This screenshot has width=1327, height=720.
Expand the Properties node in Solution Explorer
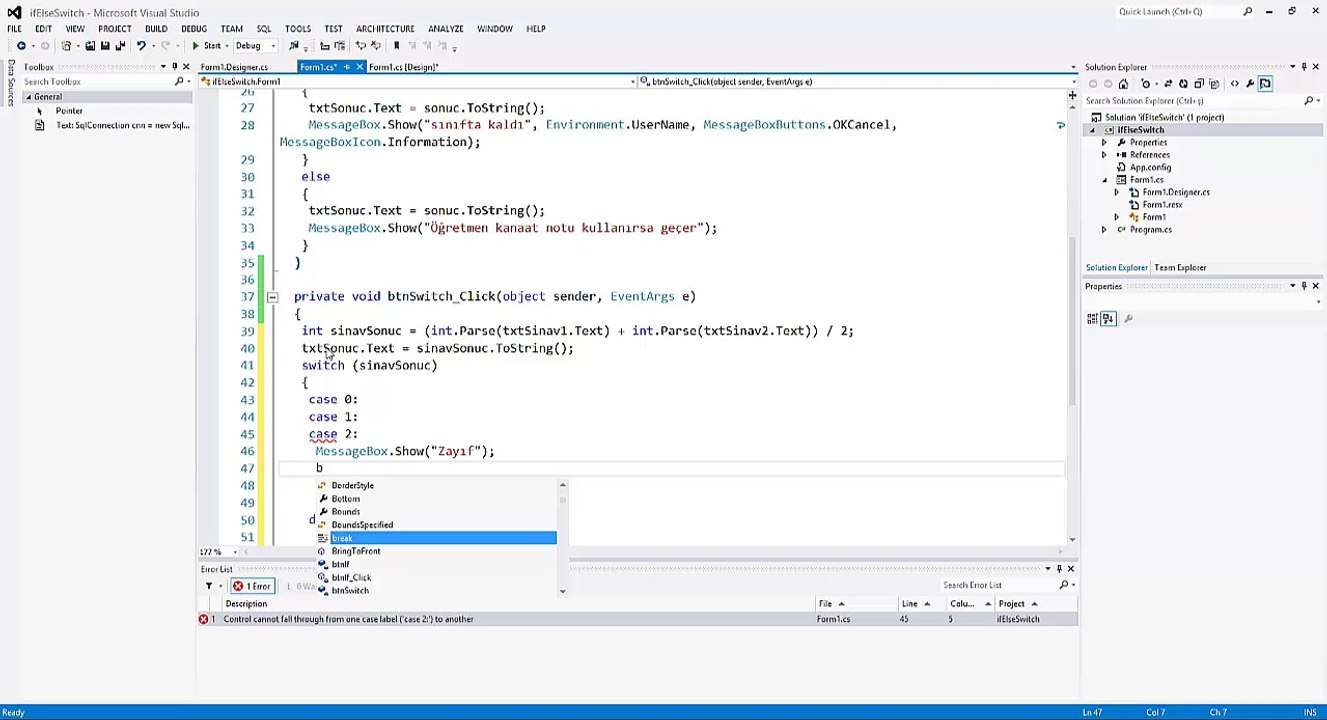[x=1104, y=143]
